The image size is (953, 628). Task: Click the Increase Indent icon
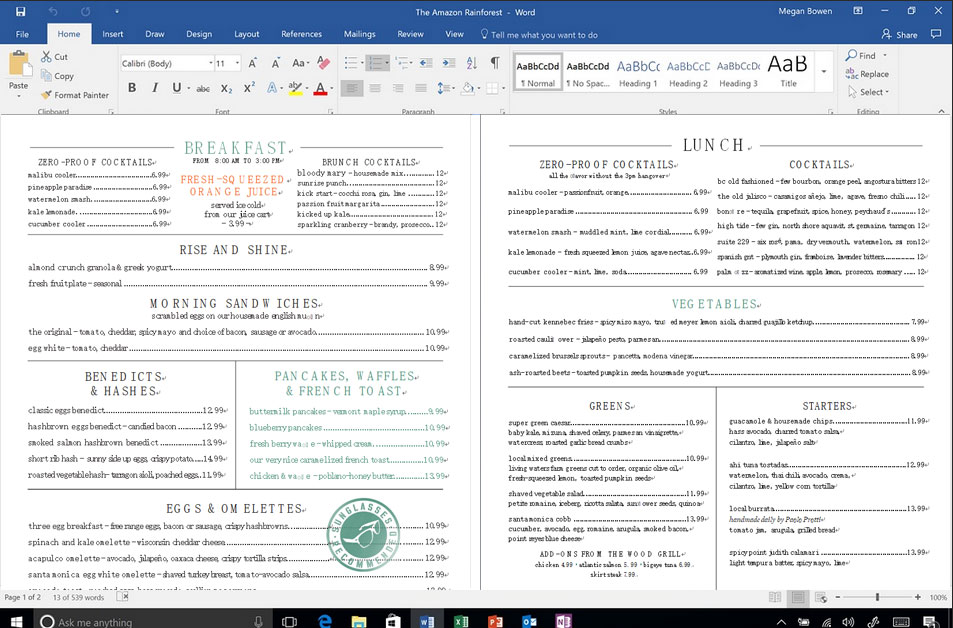coord(449,63)
